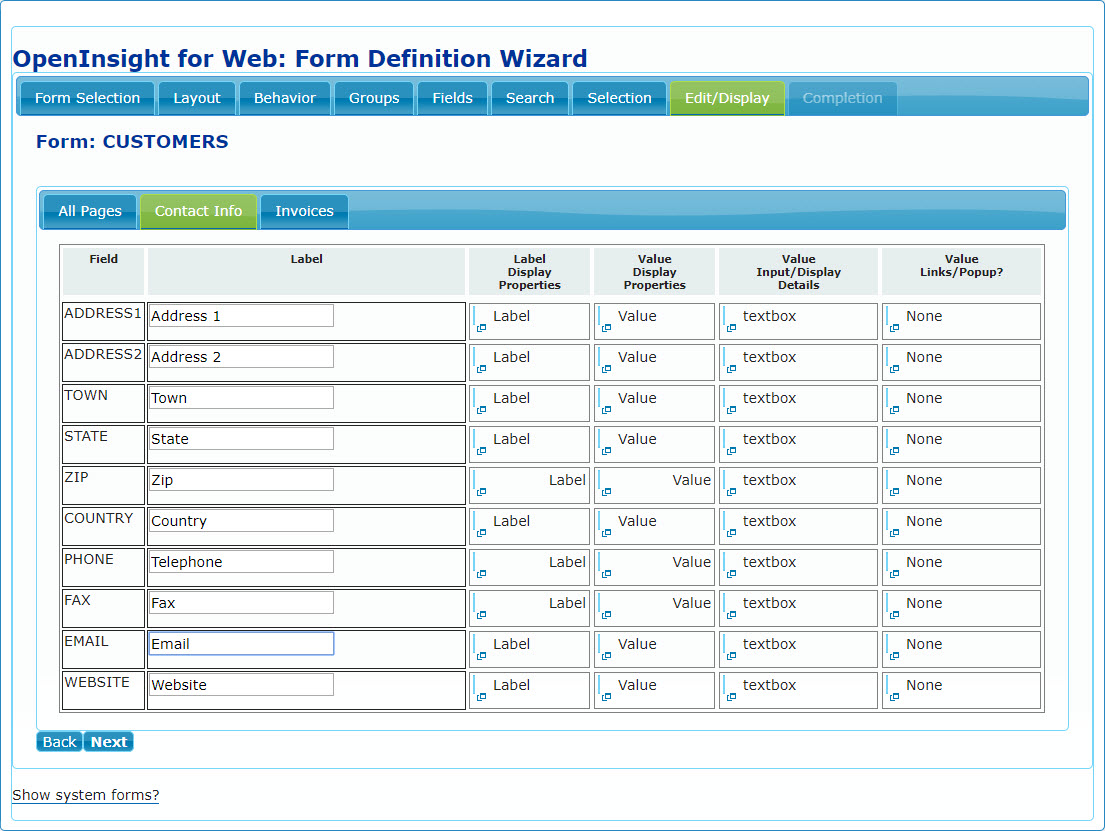
Task: Click the 'STATE' field name cell
Action: point(104,444)
